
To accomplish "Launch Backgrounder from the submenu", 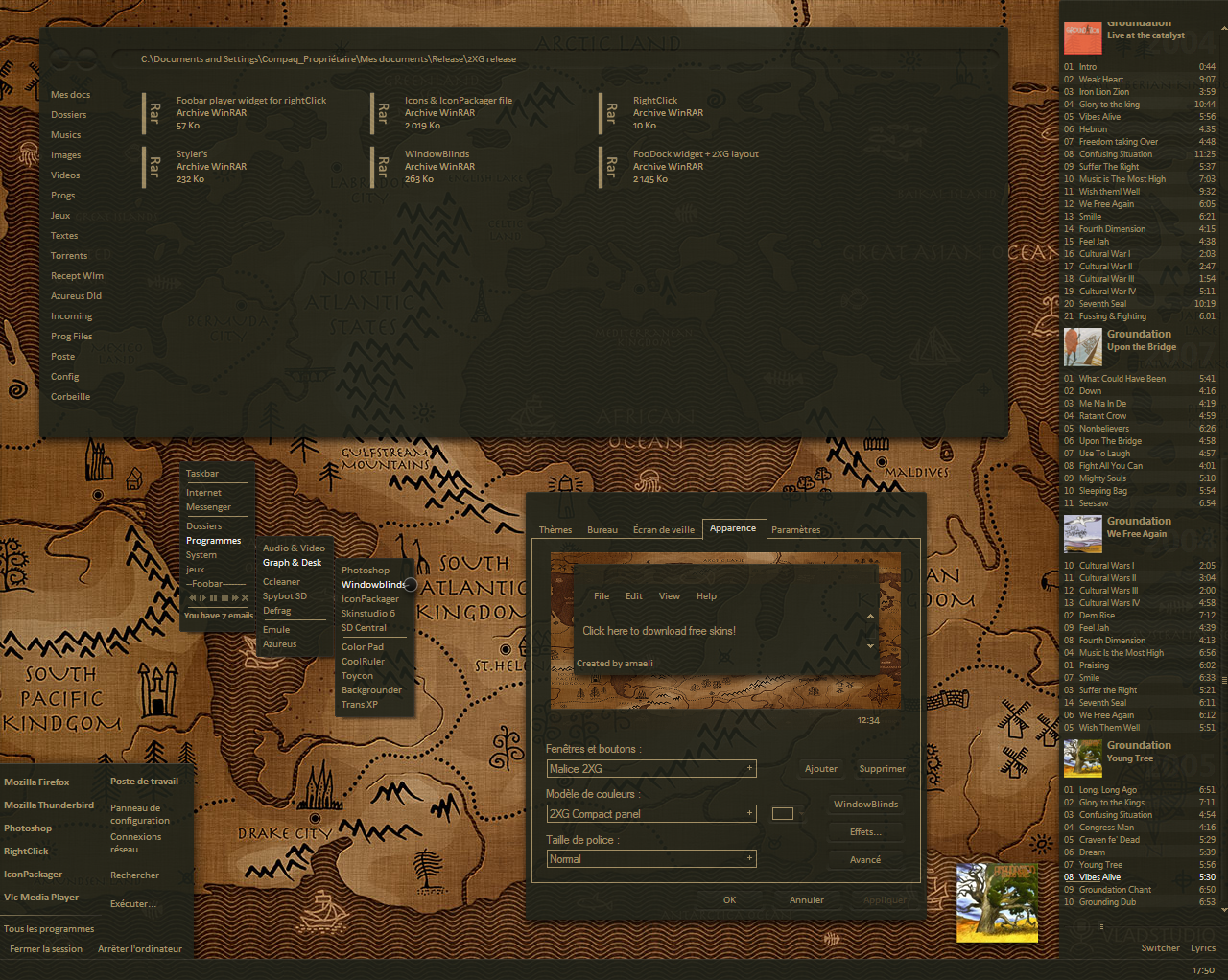I will tap(372, 690).
